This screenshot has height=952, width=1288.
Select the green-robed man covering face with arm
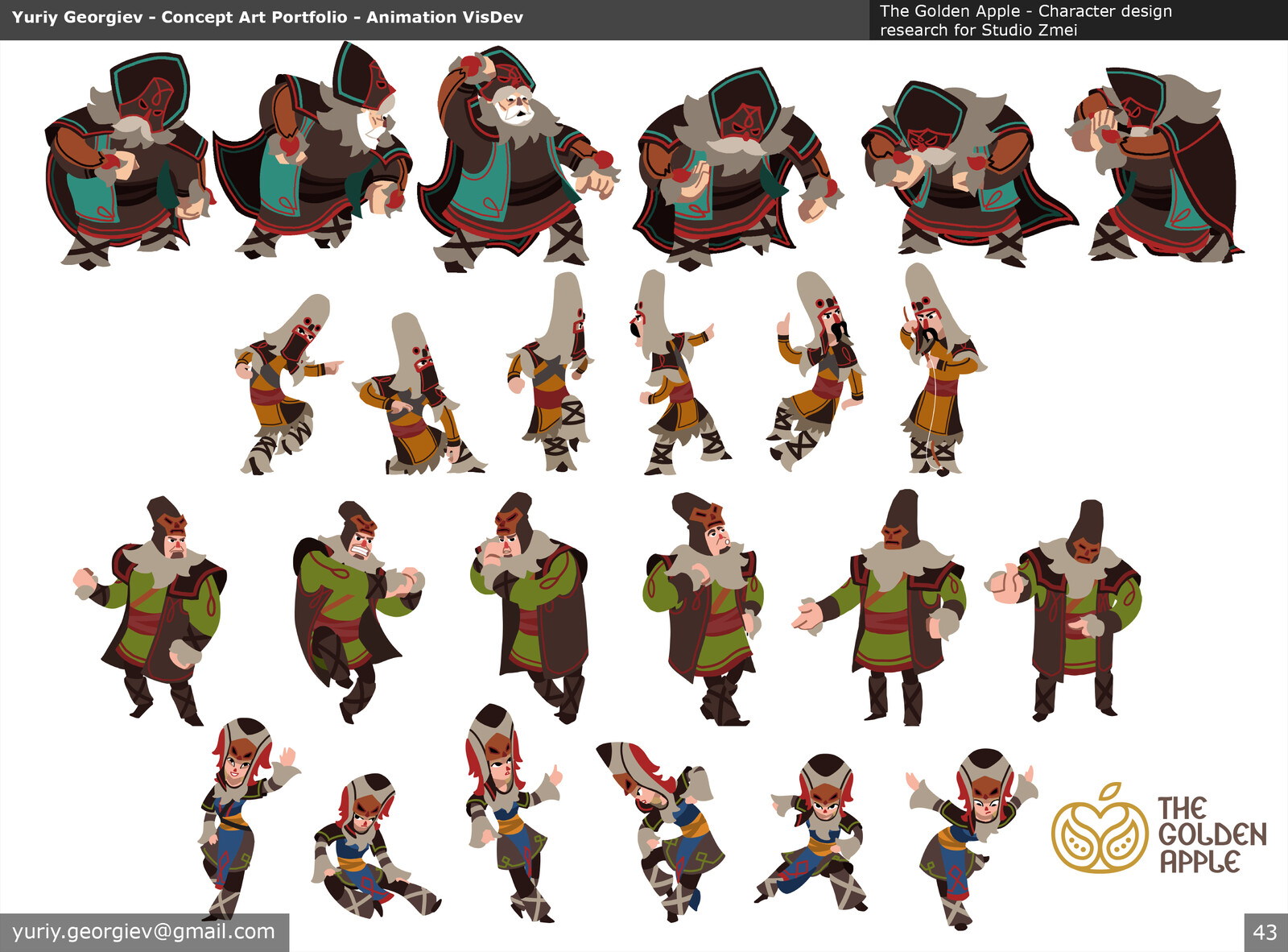tap(529, 607)
